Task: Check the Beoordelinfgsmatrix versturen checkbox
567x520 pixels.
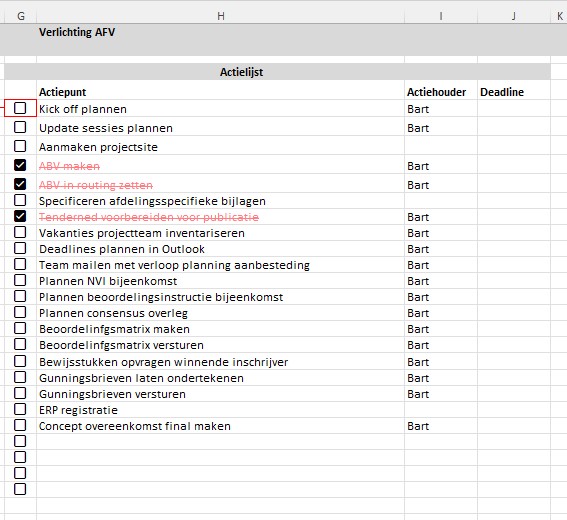Action: click(x=20, y=344)
